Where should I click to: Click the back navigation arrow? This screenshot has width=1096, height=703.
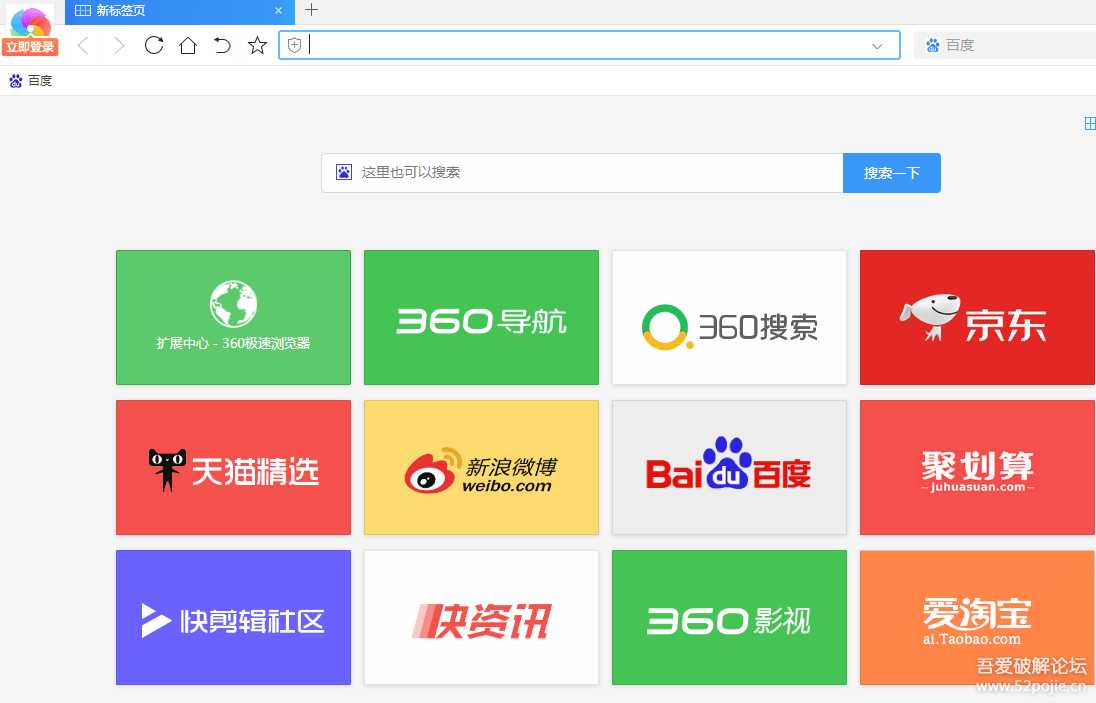tap(83, 45)
